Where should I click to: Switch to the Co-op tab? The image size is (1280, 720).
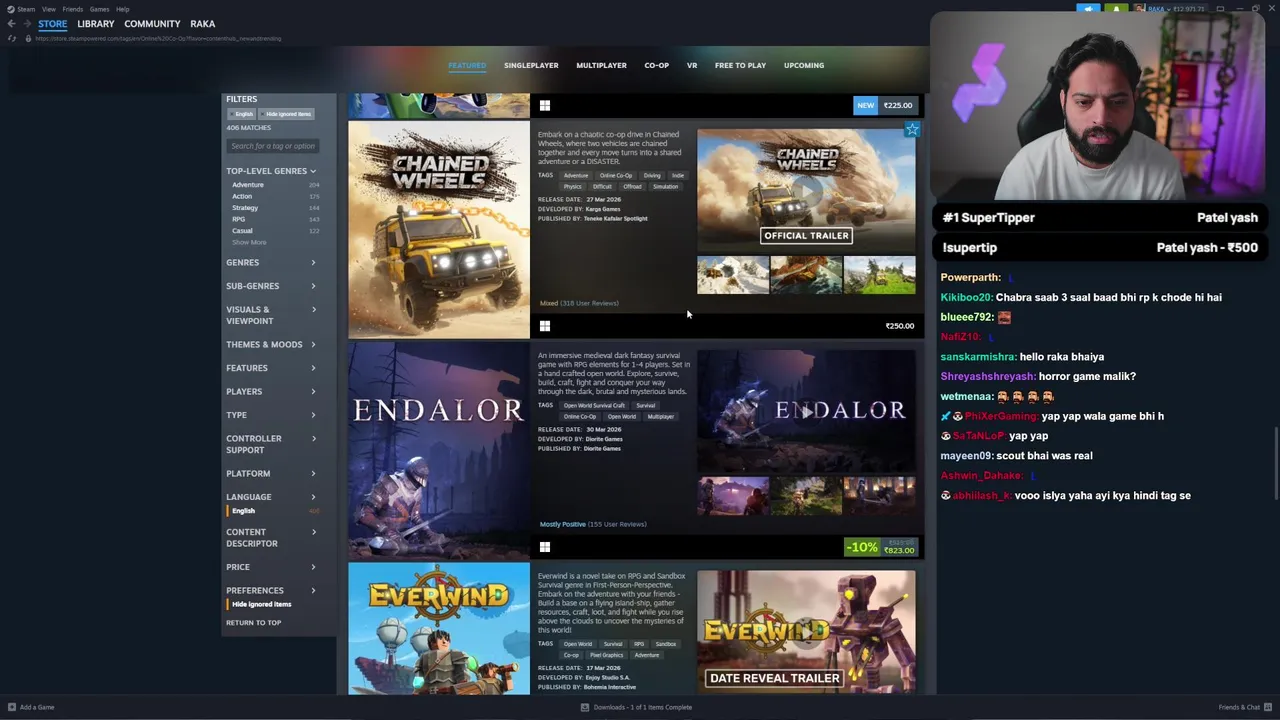656,65
